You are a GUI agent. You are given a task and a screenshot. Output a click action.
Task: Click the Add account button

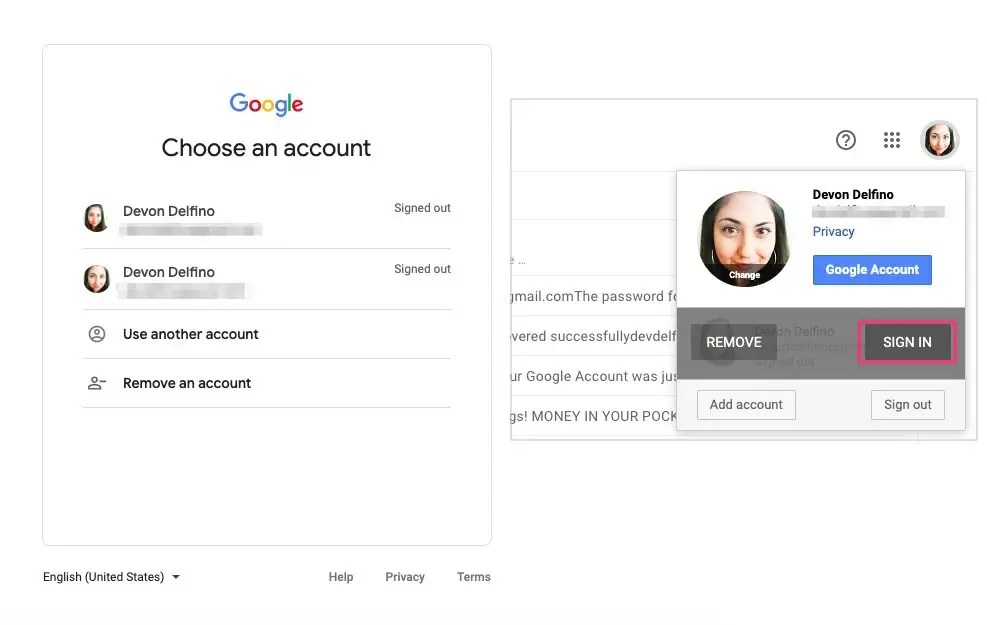point(746,405)
